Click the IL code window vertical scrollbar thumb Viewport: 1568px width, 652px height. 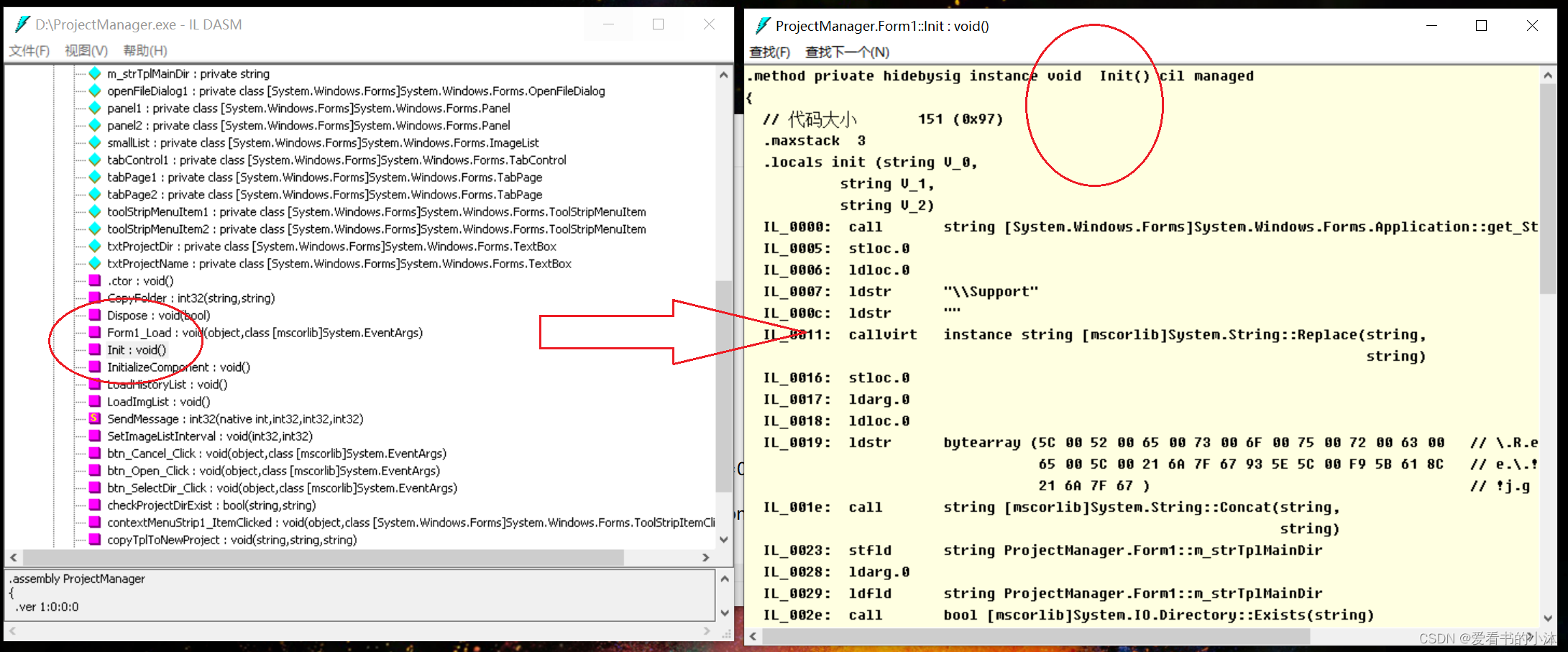pyautogui.click(x=1548, y=189)
